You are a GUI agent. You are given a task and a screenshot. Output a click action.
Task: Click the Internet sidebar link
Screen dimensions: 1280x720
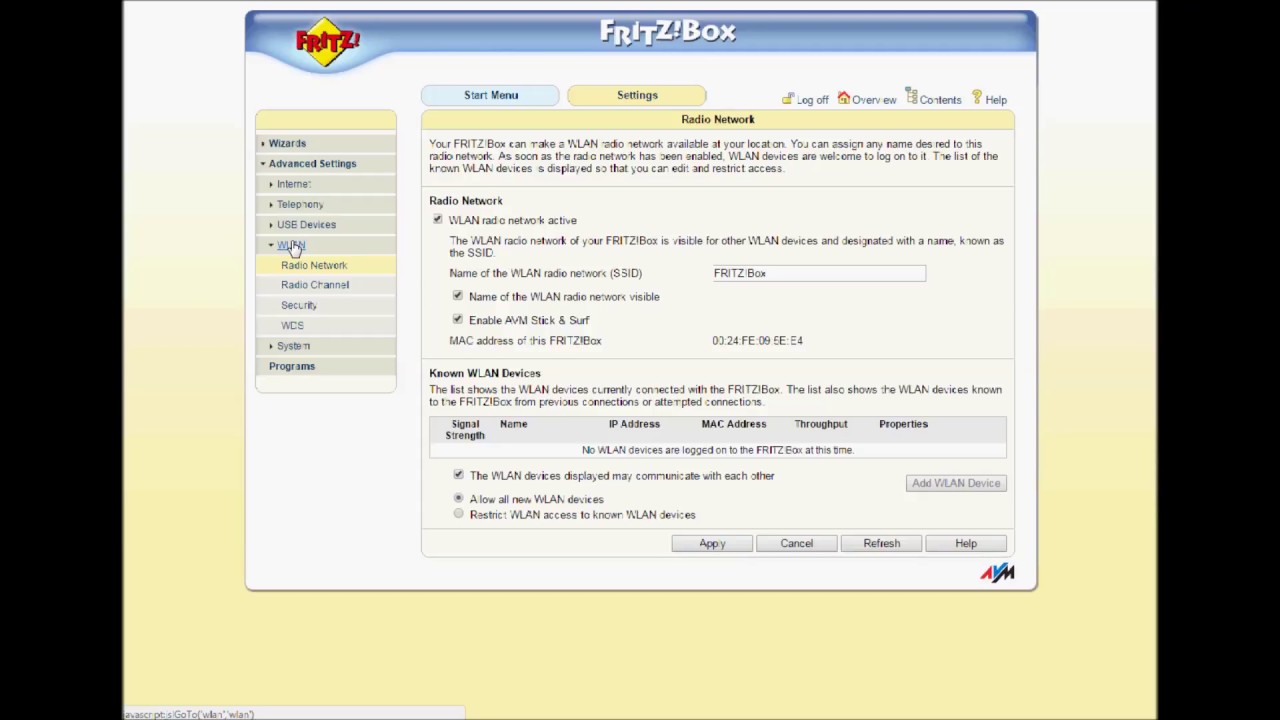[x=293, y=184]
